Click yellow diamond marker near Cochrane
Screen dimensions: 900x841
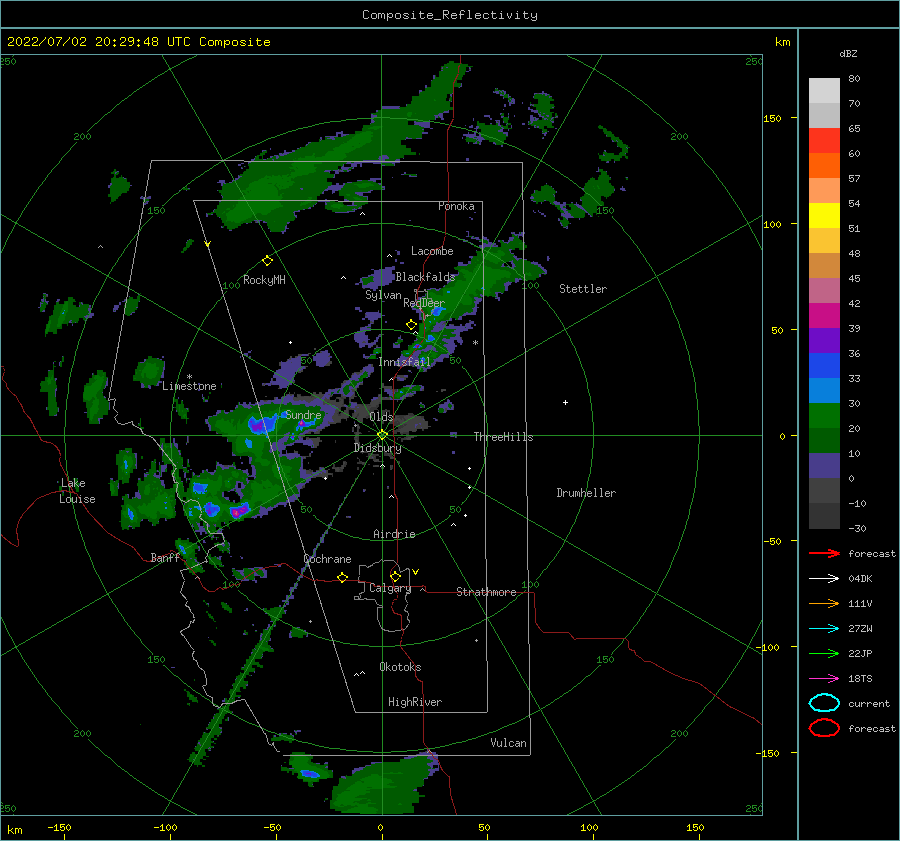(343, 578)
